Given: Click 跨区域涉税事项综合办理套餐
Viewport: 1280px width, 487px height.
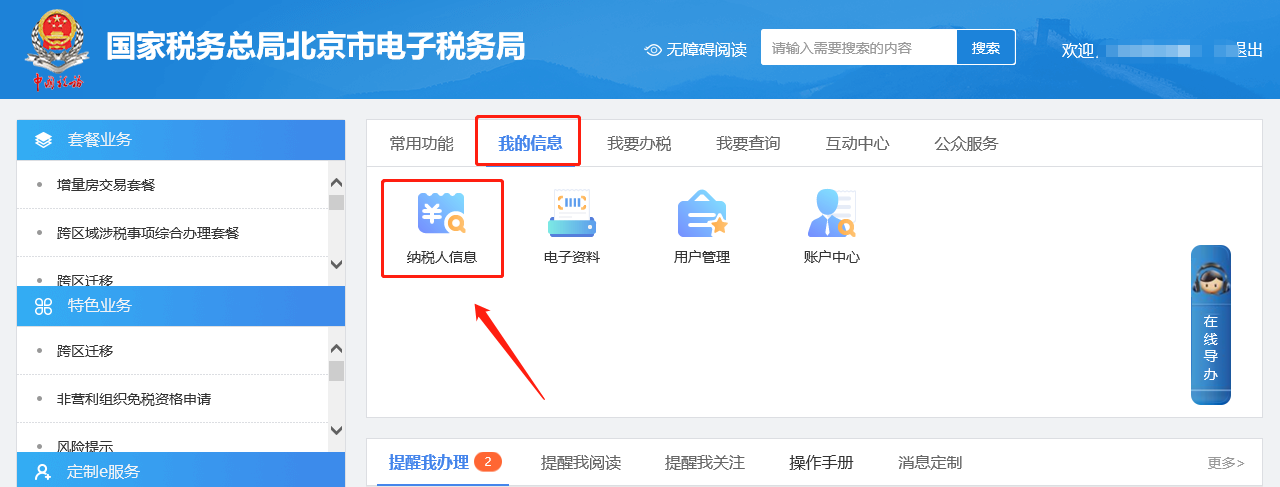Looking at the screenshot, I should click(148, 233).
